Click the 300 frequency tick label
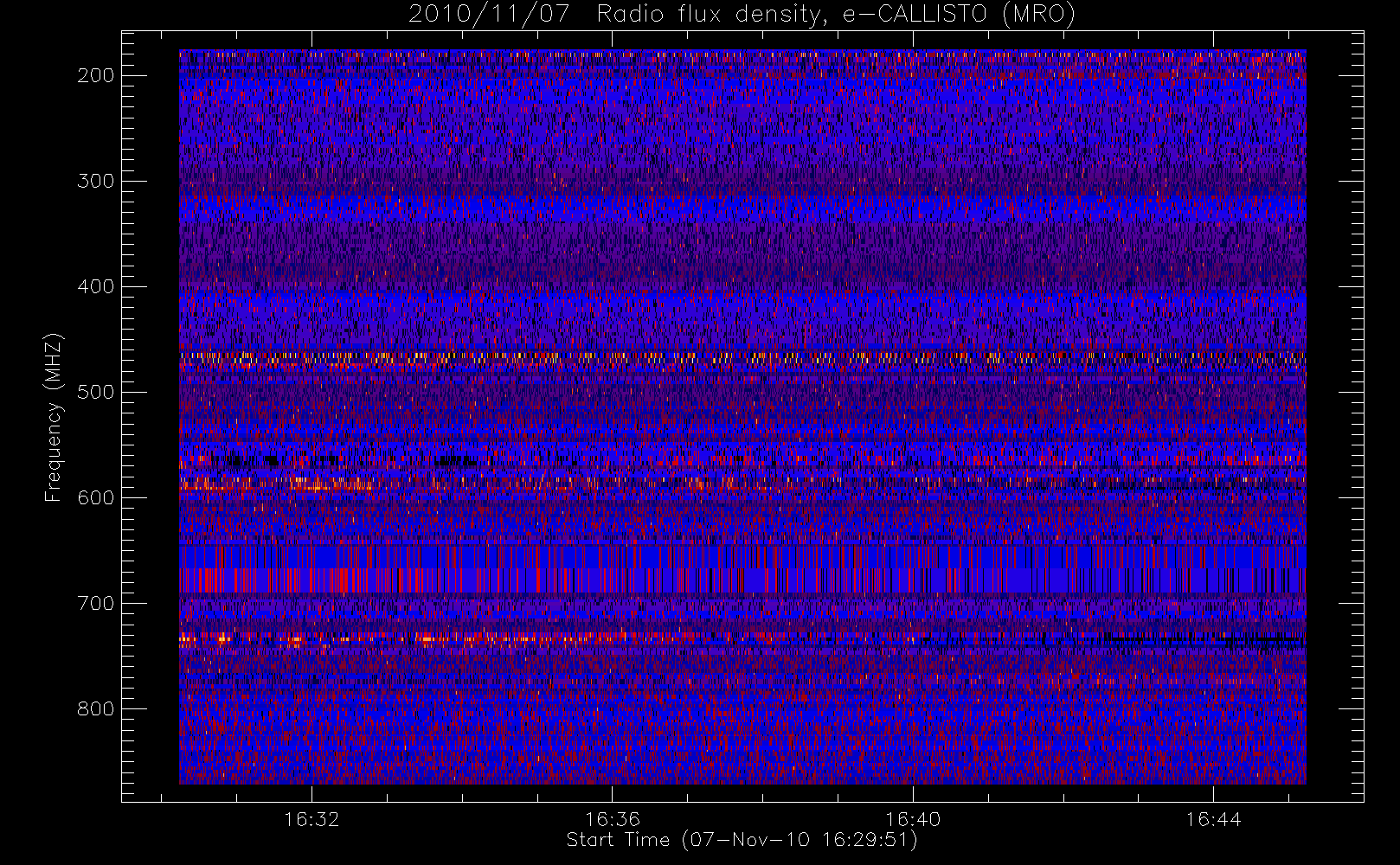 [x=96, y=181]
